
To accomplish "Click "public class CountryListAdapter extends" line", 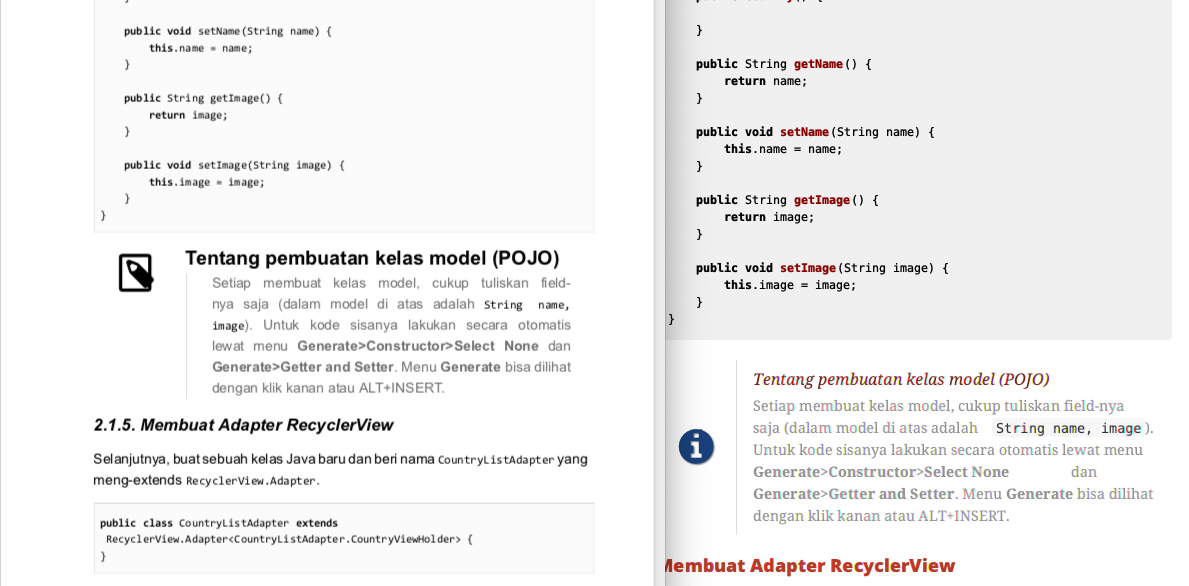I will [219, 523].
